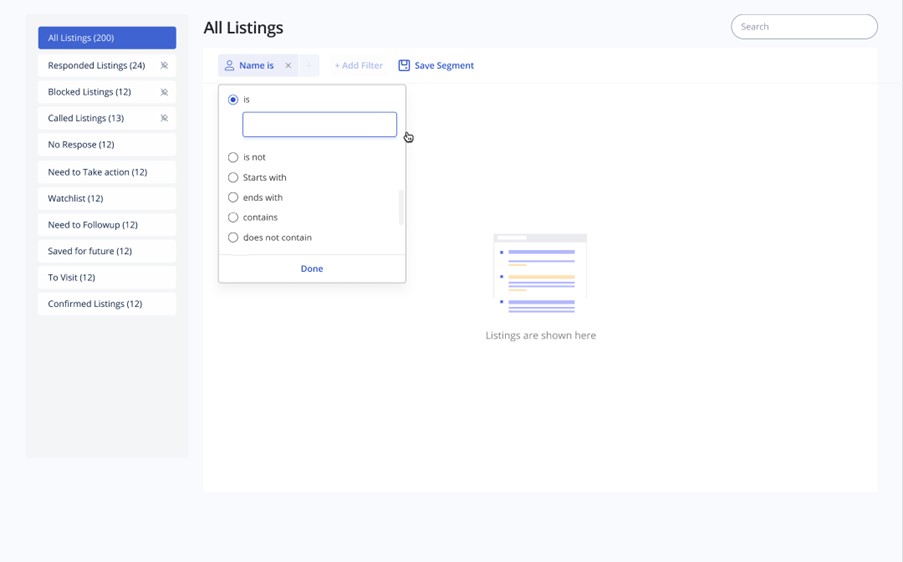Click the person icon in Name filter chip
The image size is (903, 562).
[229, 66]
